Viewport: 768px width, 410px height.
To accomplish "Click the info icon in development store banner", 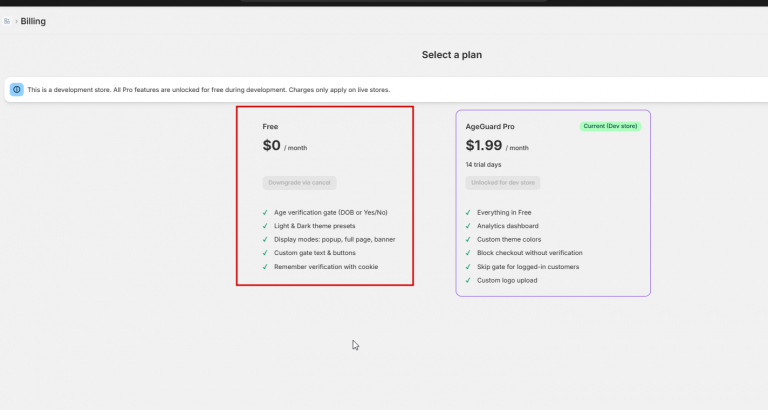I will click(x=17, y=90).
